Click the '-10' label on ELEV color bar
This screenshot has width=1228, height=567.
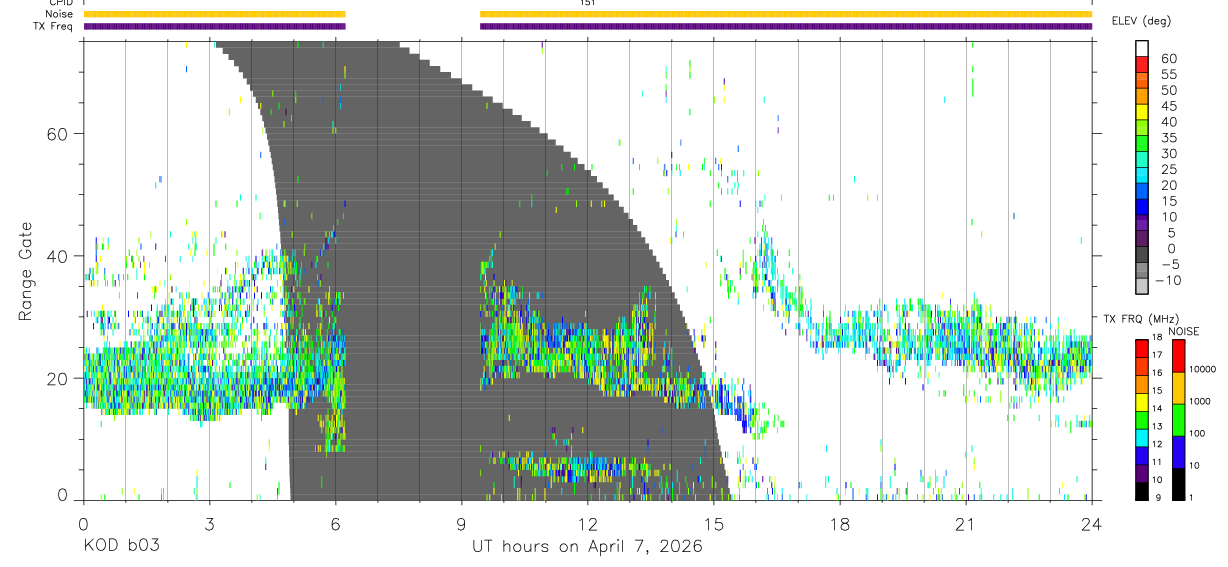tap(1168, 281)
